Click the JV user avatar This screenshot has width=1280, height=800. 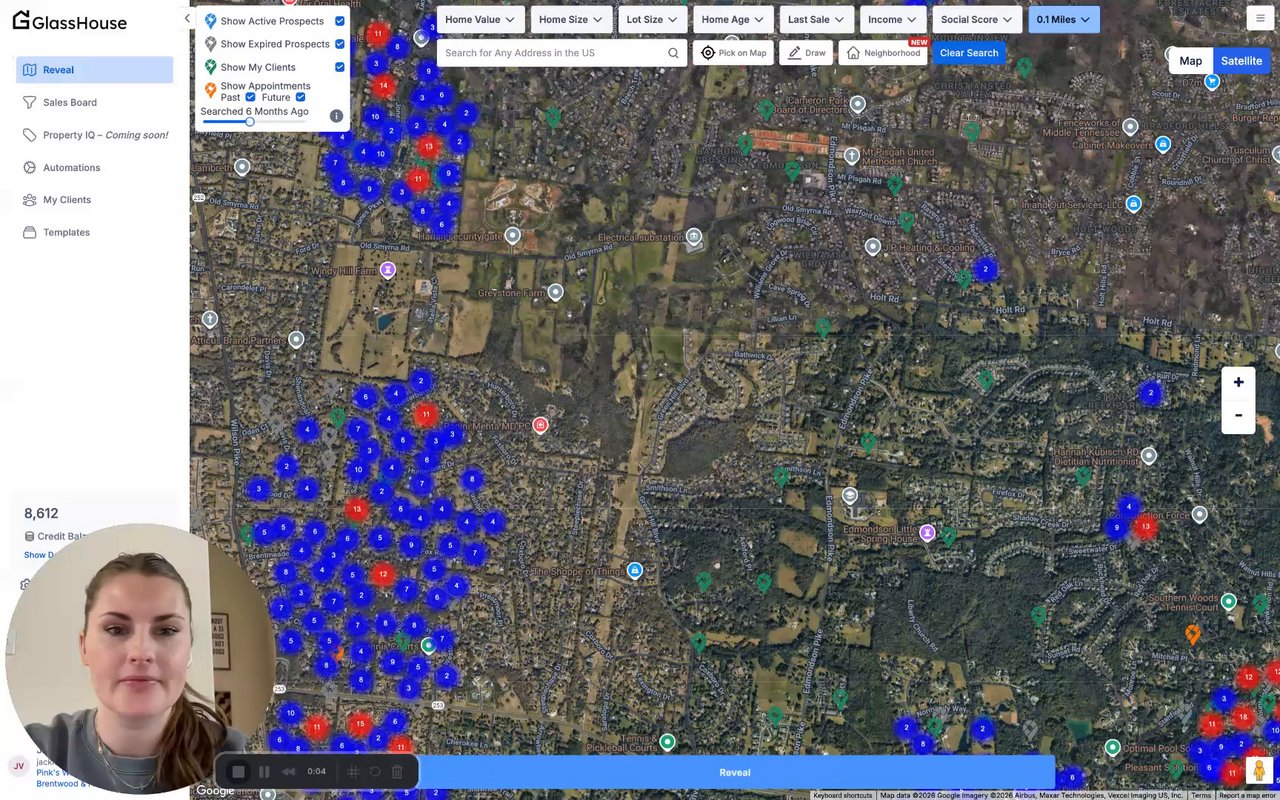point(18,766)
